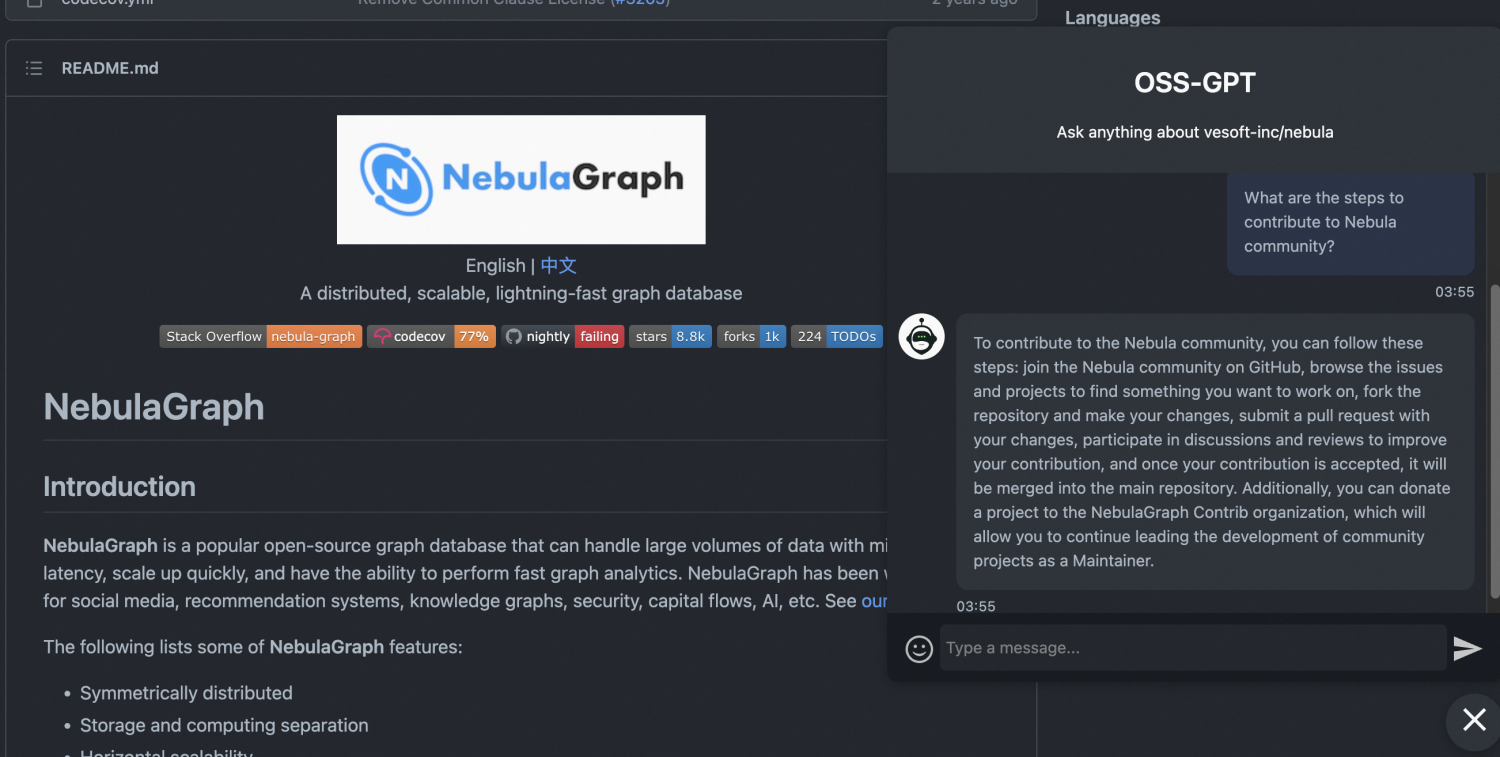The image size is (1500, 757).
Task: Close the OSS-GPT chat widget
Action: click(x=1474, y=719)
